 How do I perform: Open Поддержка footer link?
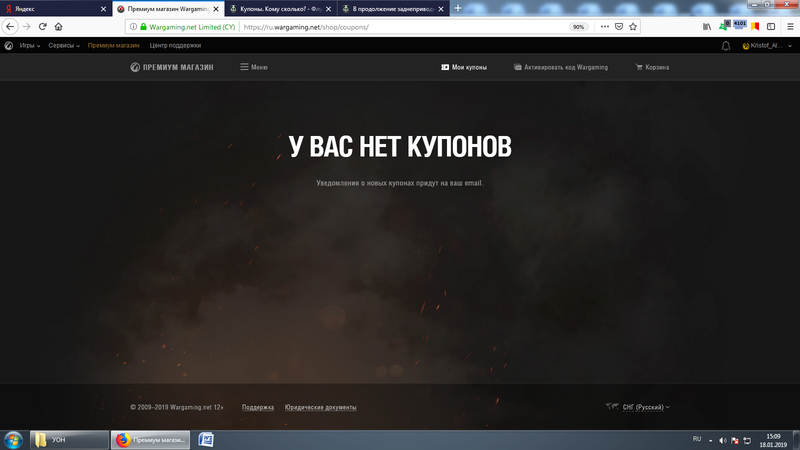(x=258, y=407)
